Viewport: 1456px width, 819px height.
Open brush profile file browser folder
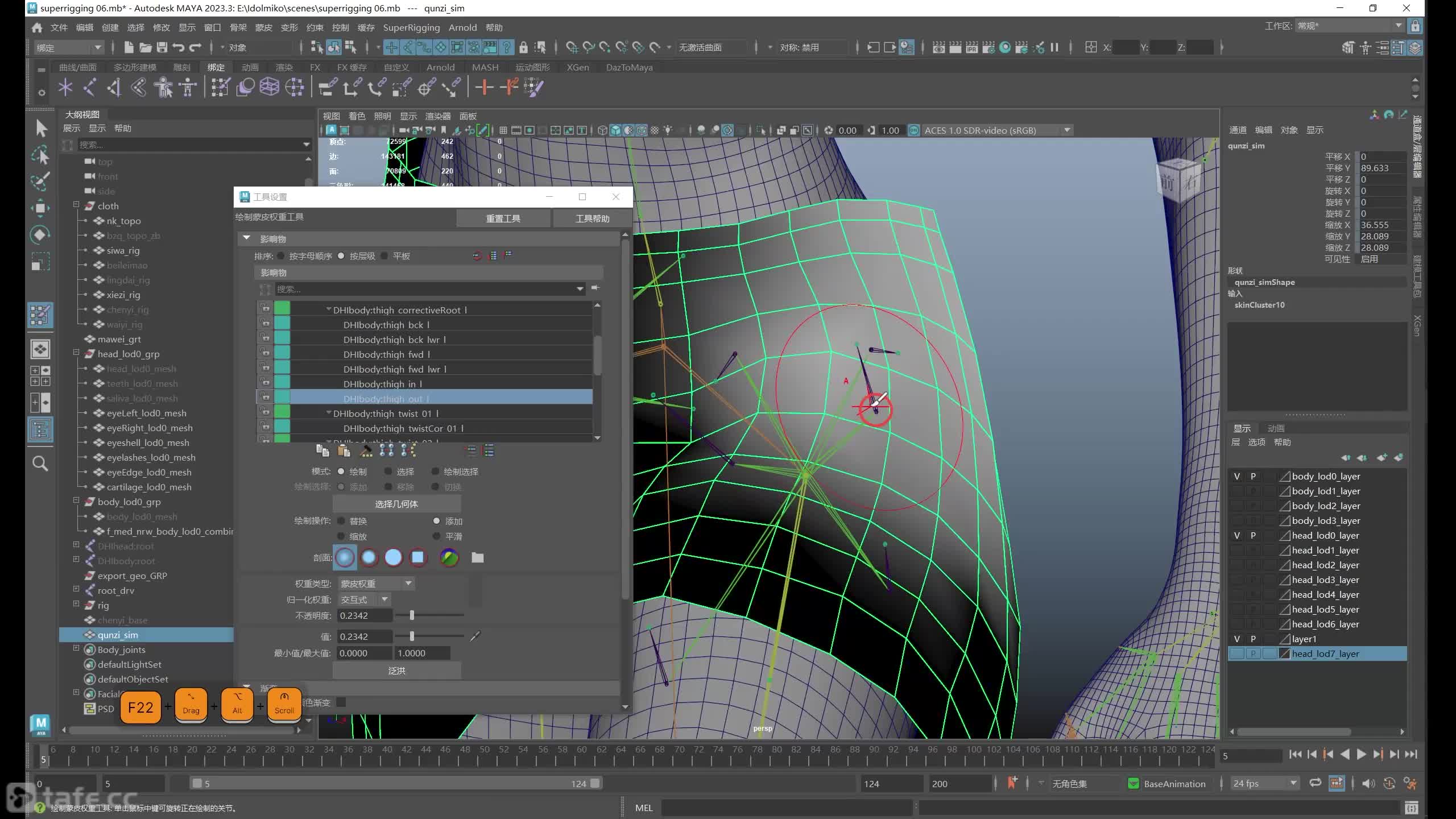click(477, 557)
